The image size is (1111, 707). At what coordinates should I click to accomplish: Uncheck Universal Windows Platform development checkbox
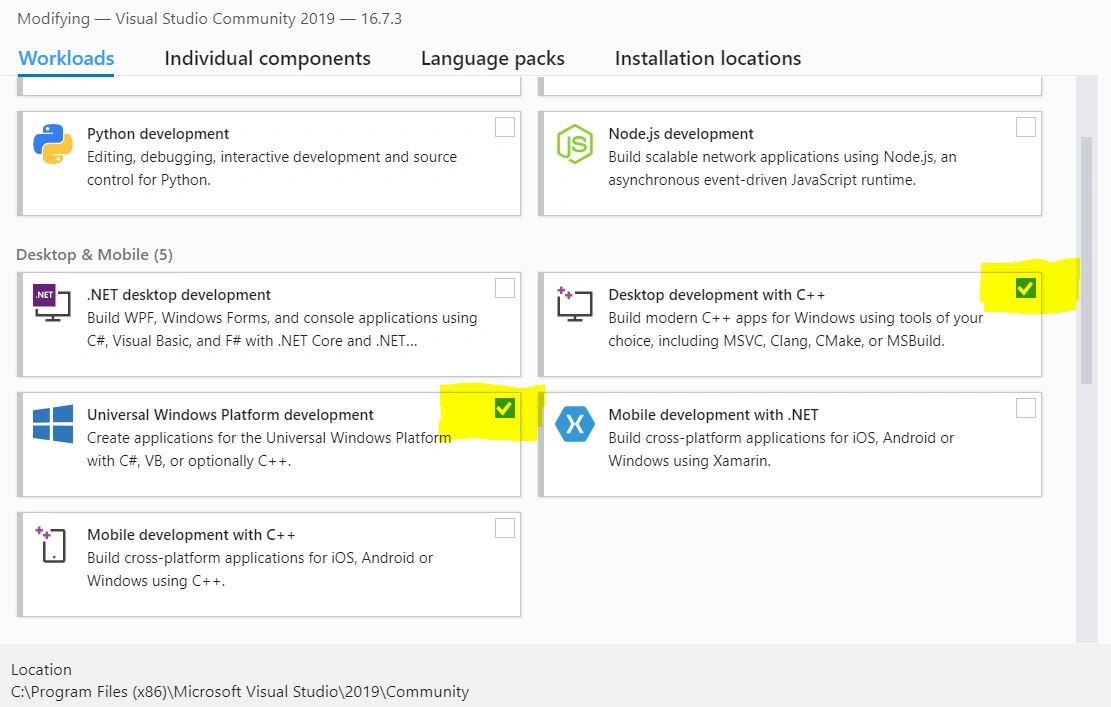[x=504, y=408]
